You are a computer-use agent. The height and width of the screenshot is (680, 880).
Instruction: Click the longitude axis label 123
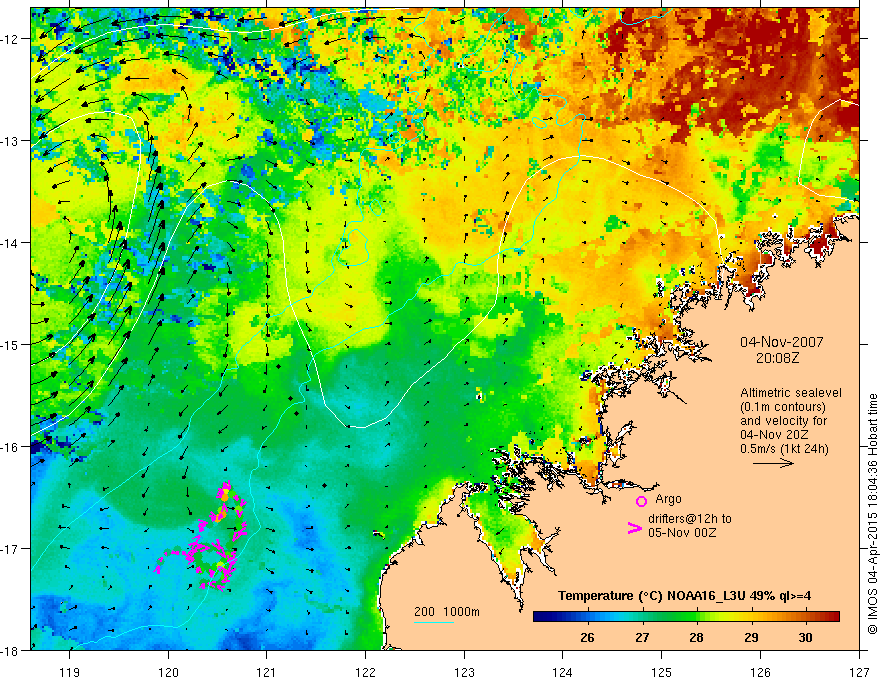click(464, 672)
